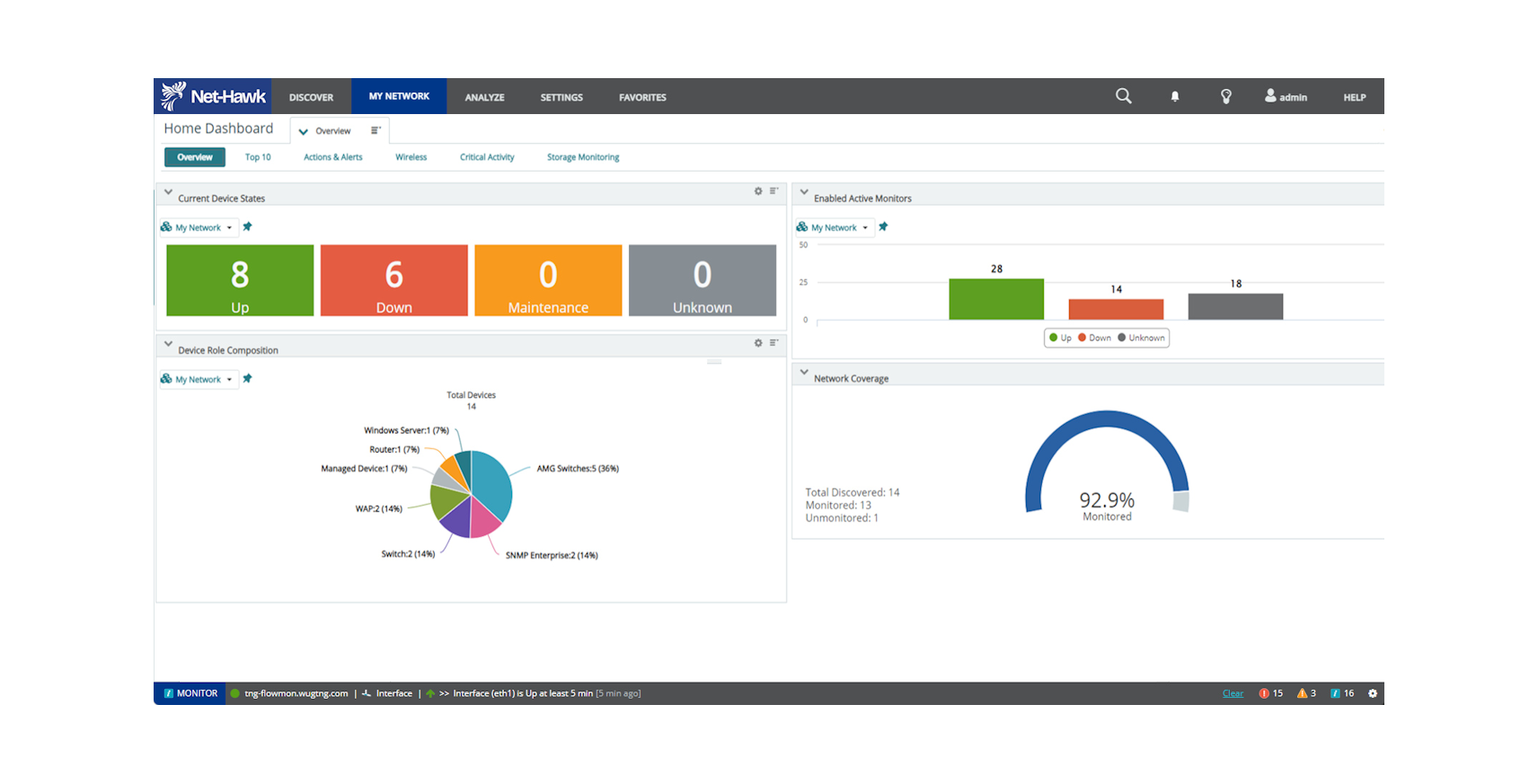Toggle the Unknown series in legend
This screenshot has width=1538, height=784.
point(1141,339)
